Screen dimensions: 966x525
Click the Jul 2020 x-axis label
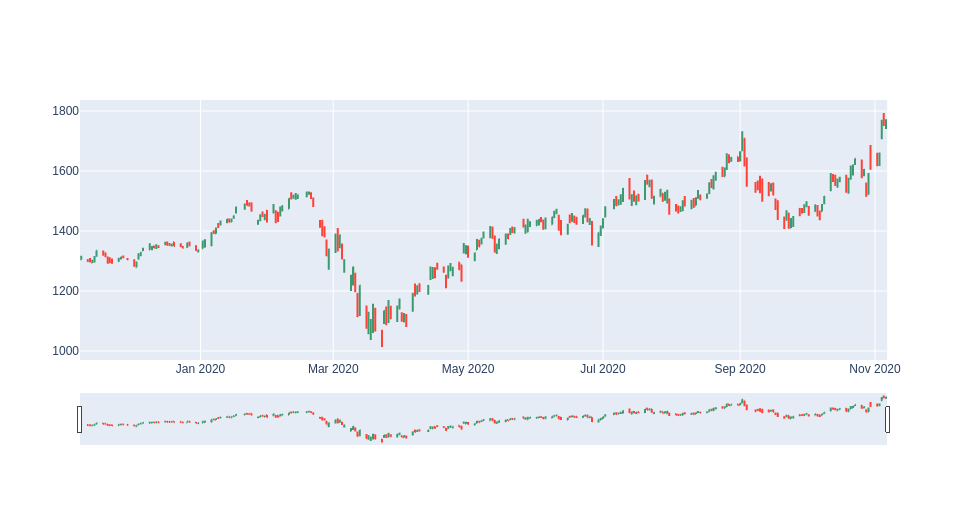pos(603,369)
